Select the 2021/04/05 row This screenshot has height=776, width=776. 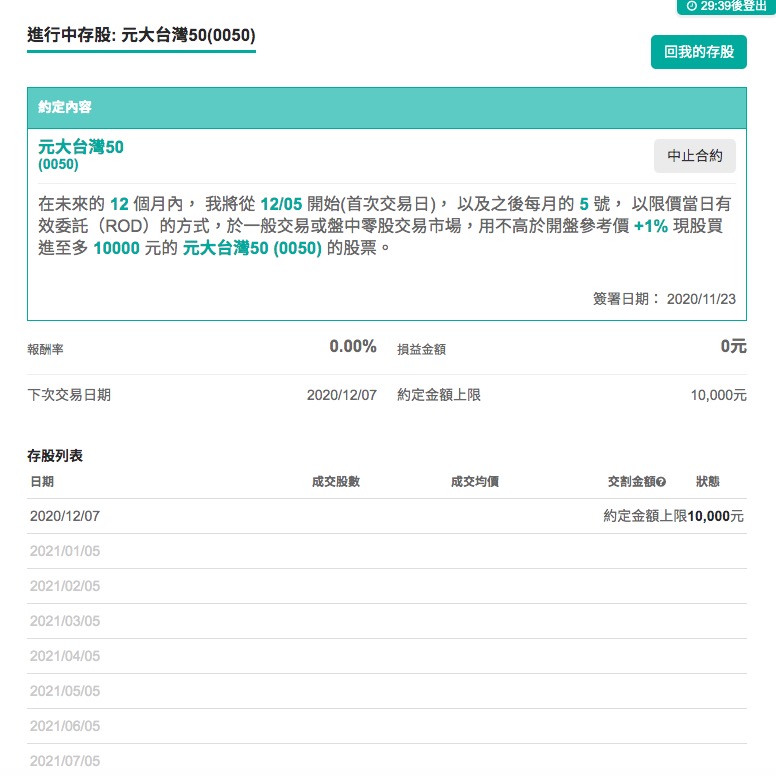pos(387,656)
